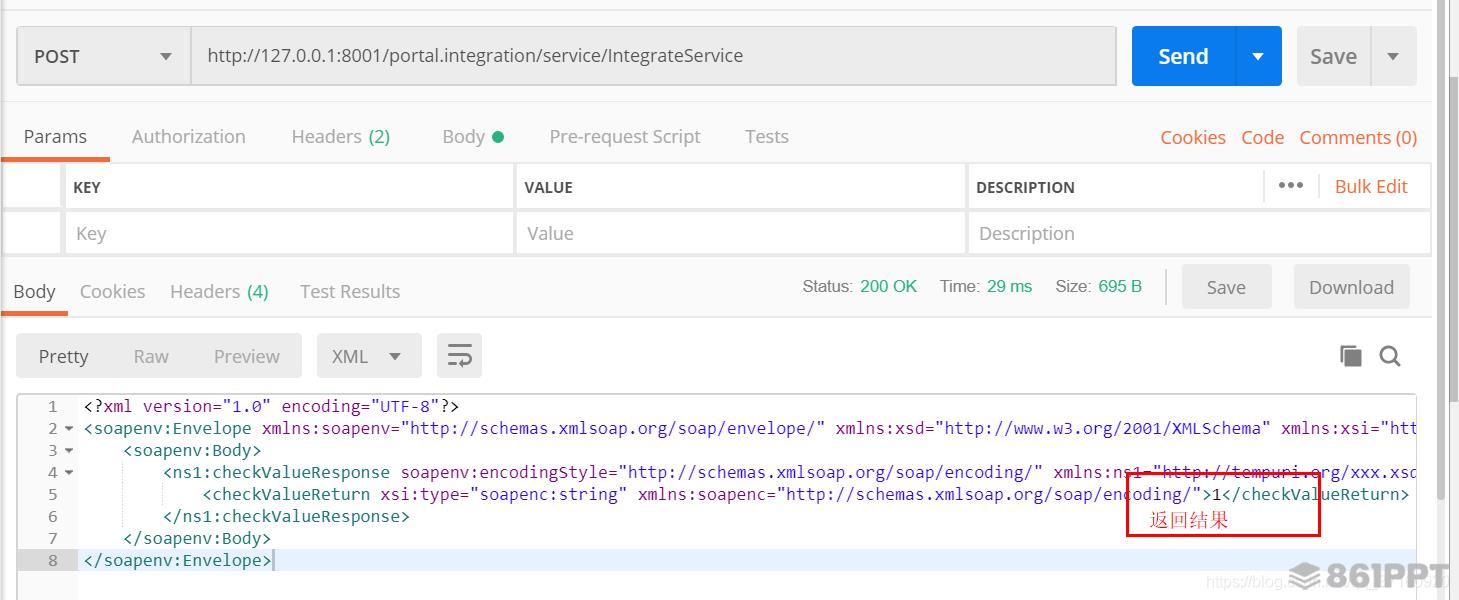This screenshot has height=600, width=1459.
Task: Click the response size "695 B"
Action: tap(1120, 286)
